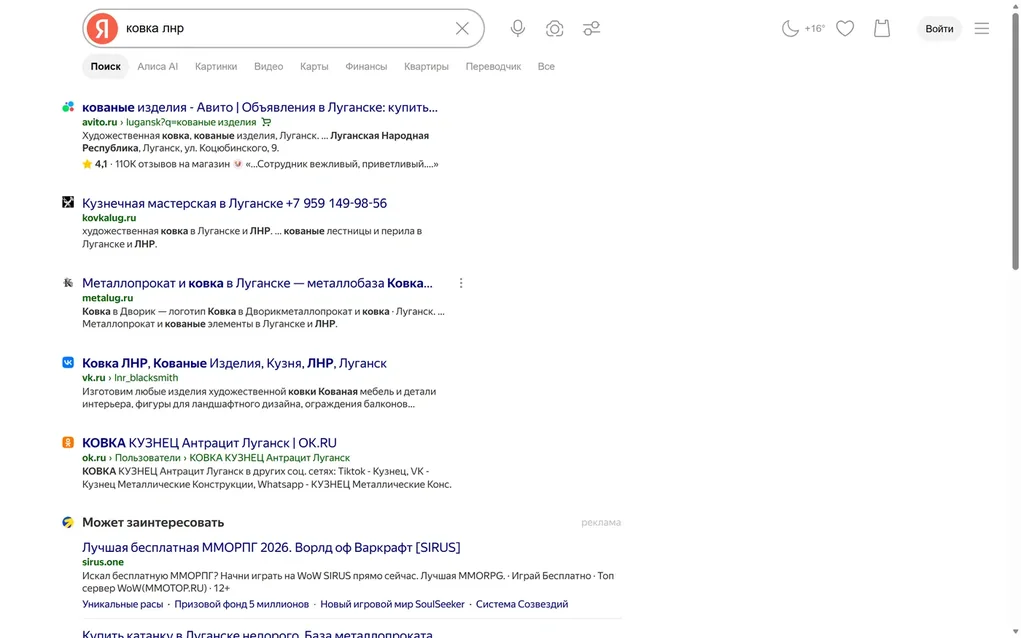Click the Войти login button
The width and height of the screenshot is (1021, 638).
click(x=939, y=29)
